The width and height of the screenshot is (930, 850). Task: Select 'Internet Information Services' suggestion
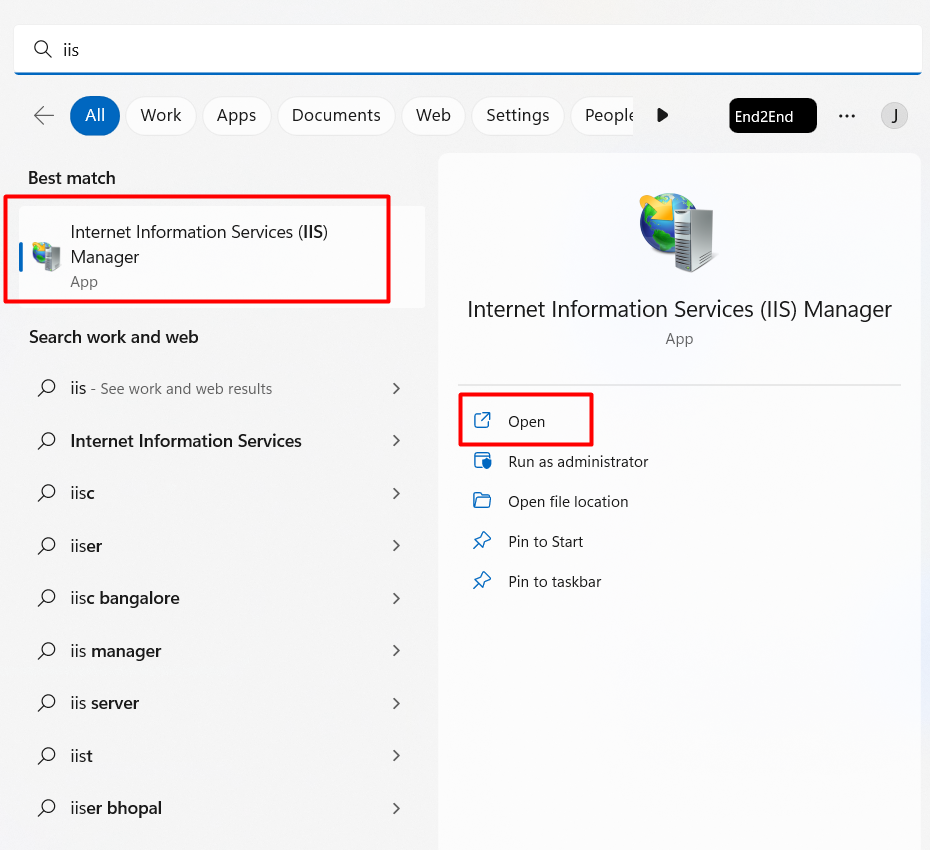click(222, 441)
